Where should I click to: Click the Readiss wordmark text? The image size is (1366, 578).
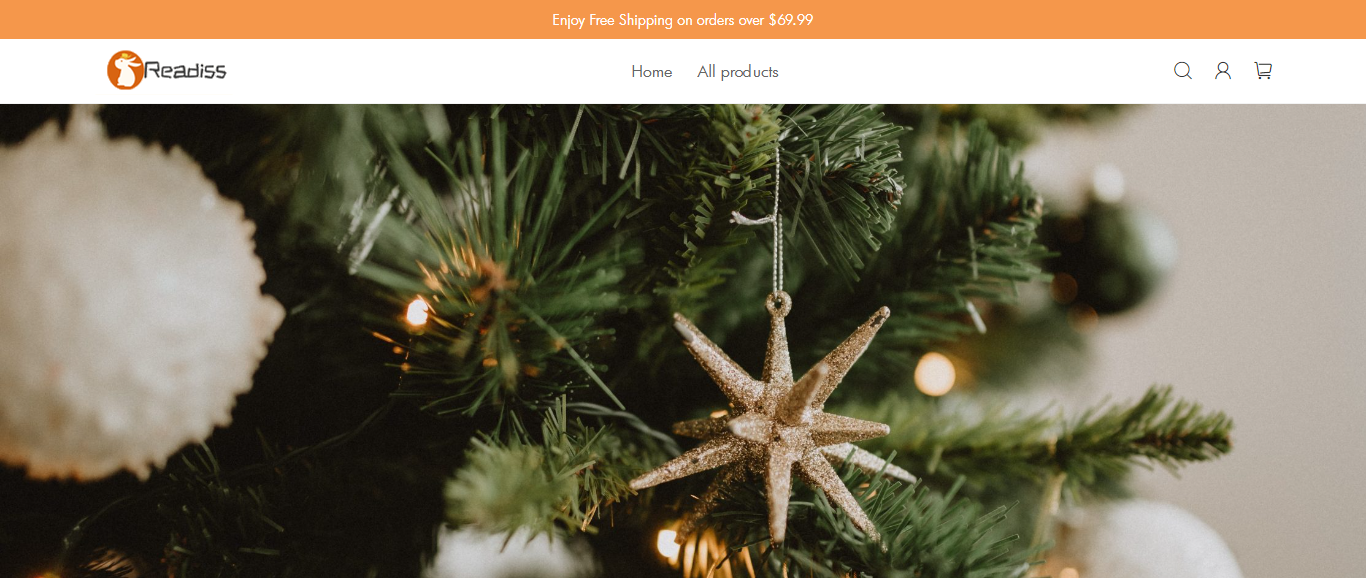tap(186, 70)
